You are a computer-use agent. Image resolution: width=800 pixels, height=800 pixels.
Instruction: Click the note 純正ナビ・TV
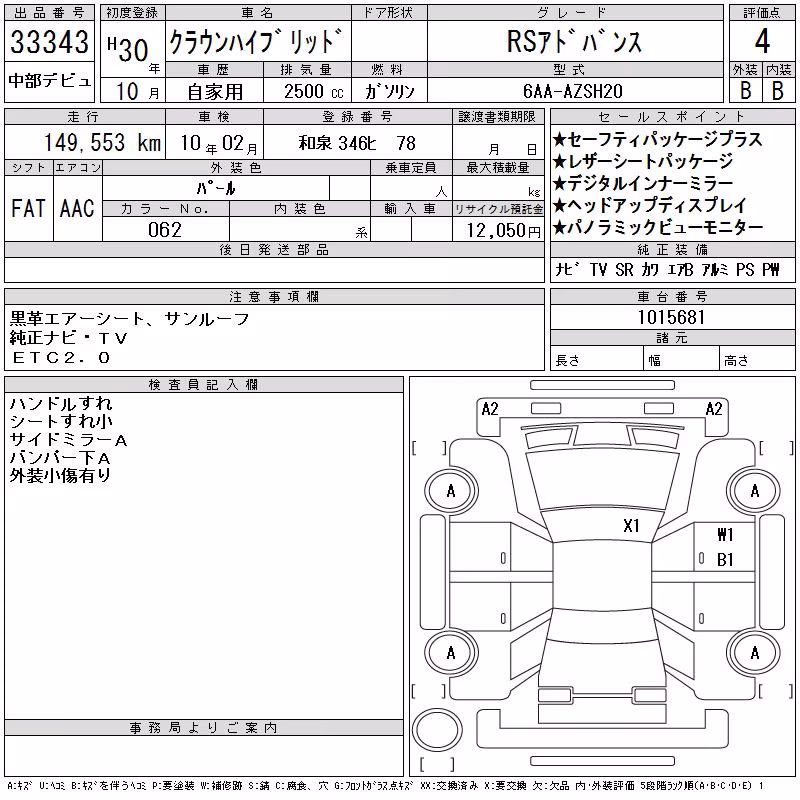(x=68, y=338)
